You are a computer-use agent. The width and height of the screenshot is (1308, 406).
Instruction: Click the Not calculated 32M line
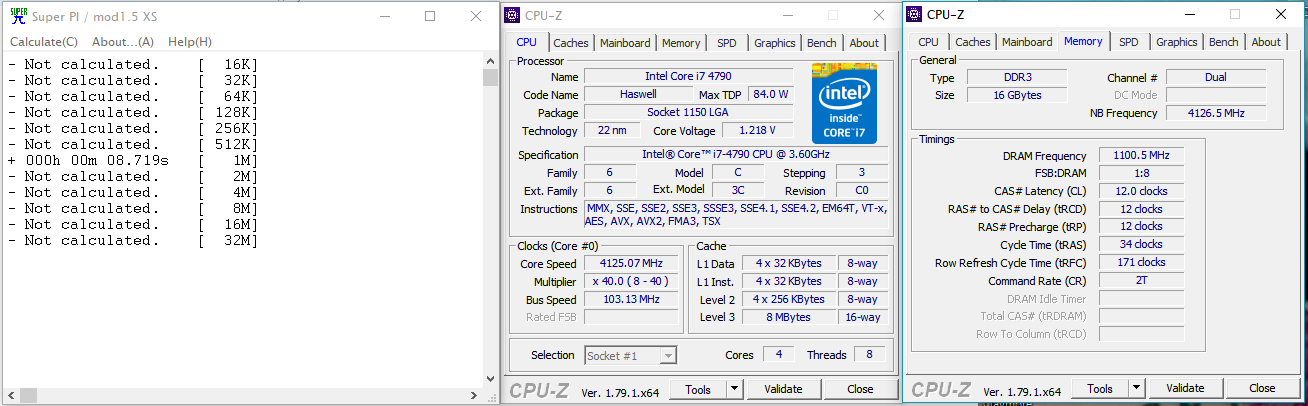[132, 240]
